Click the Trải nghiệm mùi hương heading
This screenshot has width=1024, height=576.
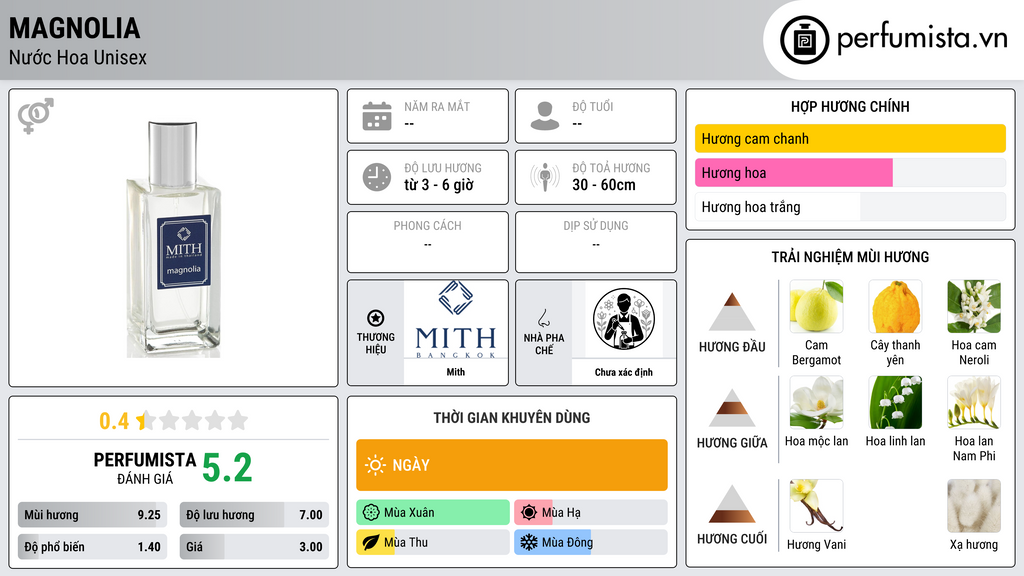(850, 257)
